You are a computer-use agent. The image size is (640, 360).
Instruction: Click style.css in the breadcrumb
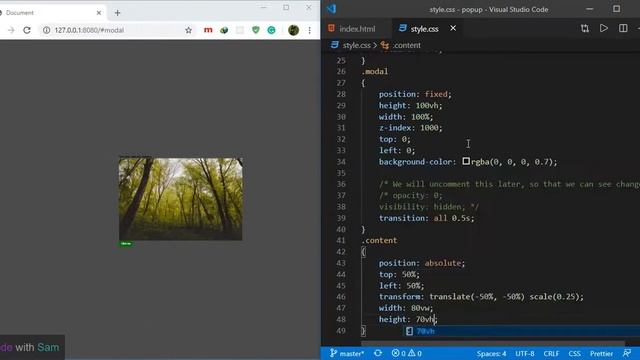click(x=356, y=45)
